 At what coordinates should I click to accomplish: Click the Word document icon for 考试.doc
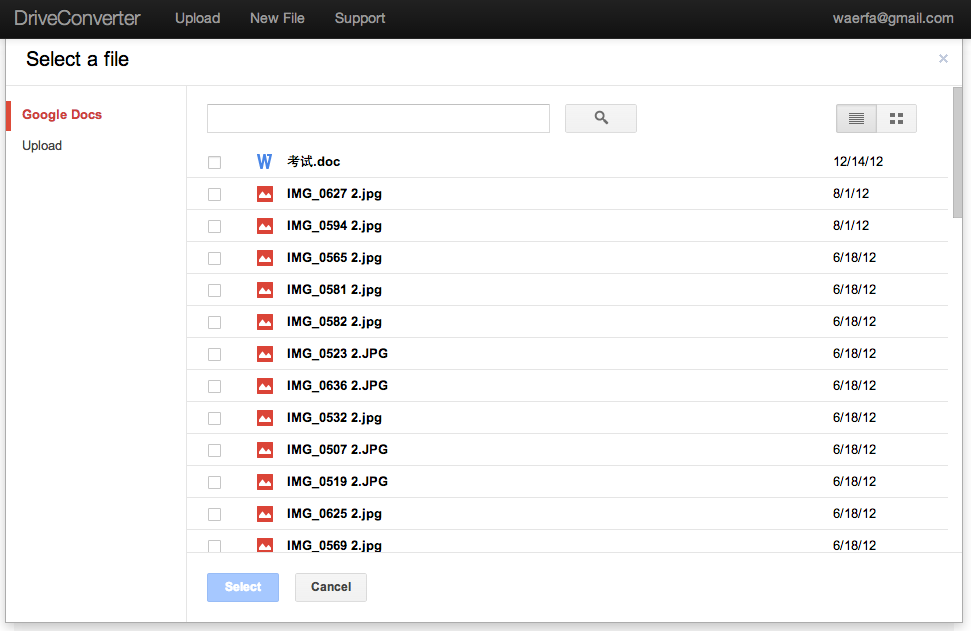[x=264, y=162]
